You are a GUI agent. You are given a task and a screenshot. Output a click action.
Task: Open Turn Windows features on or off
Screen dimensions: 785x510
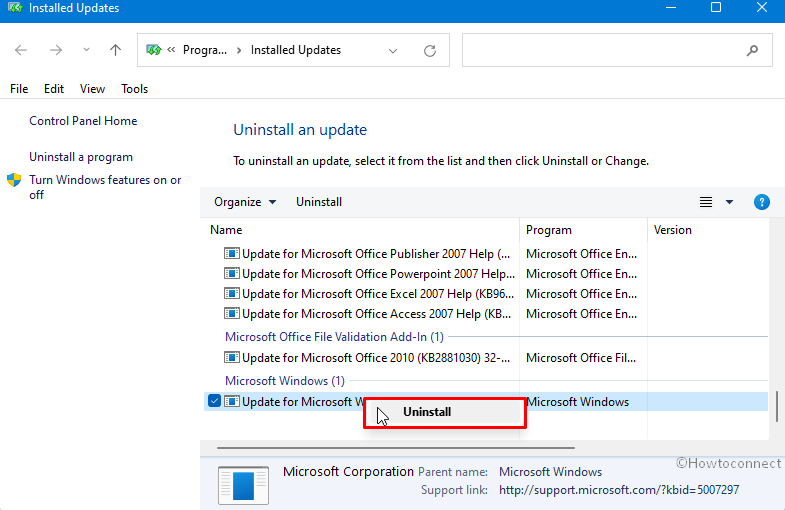pyautogui.click(x=105, y=187)
